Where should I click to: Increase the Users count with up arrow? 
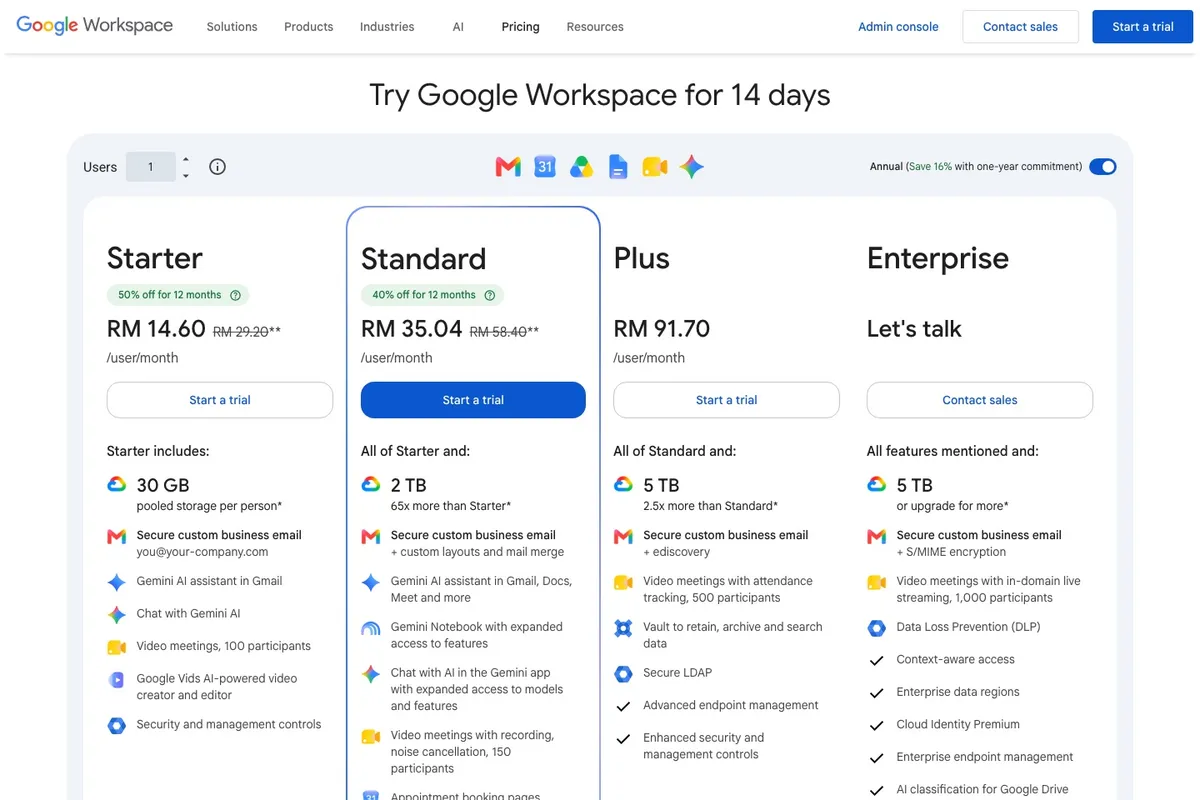coord(186,158)
